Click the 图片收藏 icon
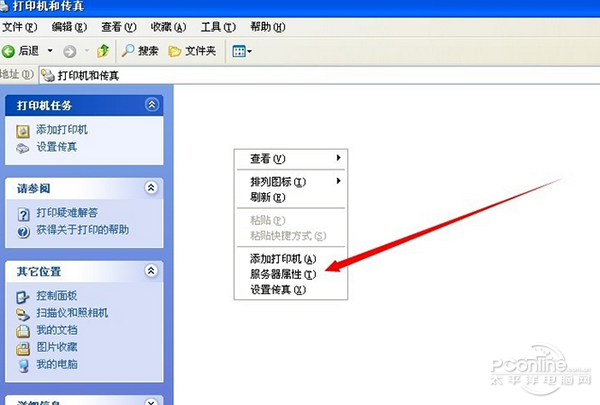The width and height of the screenshot is (600, 405). pos(23,348)
